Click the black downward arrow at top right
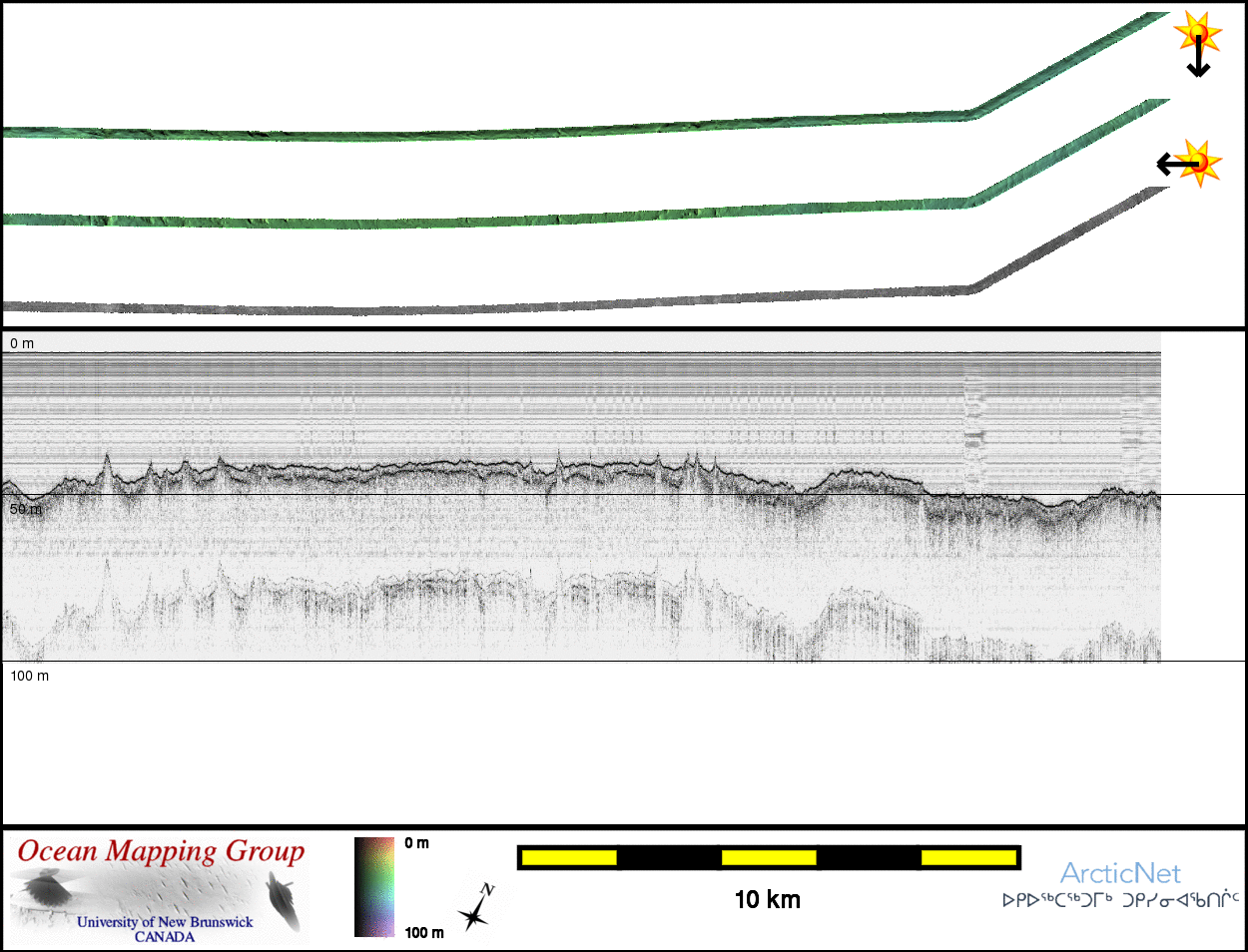Viewport: 1248px width, 952px height. 1198,62
